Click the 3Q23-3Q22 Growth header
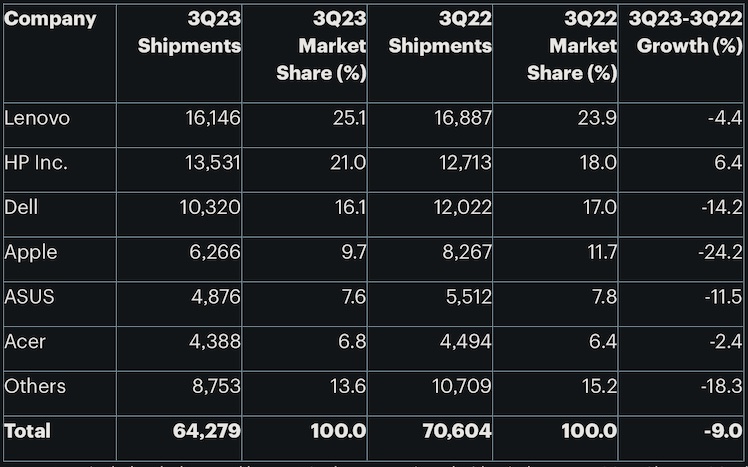 pyautogui.click(x=685, y=33)
